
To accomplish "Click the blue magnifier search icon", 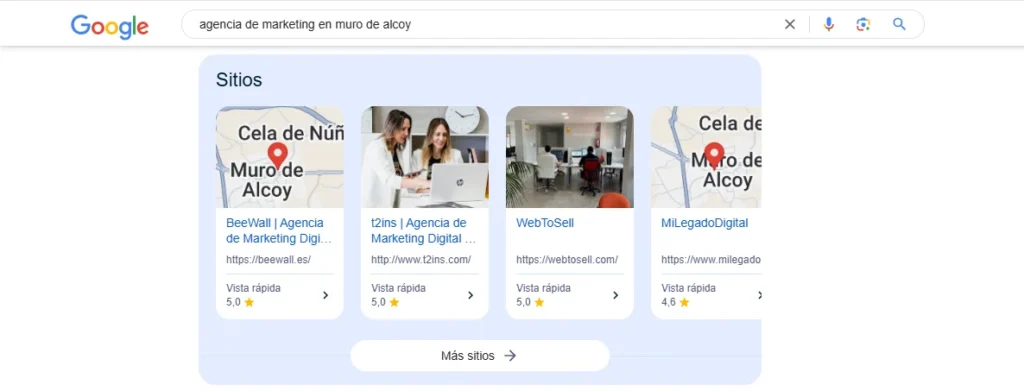I will pyautogui.click(x=899, y=24).
